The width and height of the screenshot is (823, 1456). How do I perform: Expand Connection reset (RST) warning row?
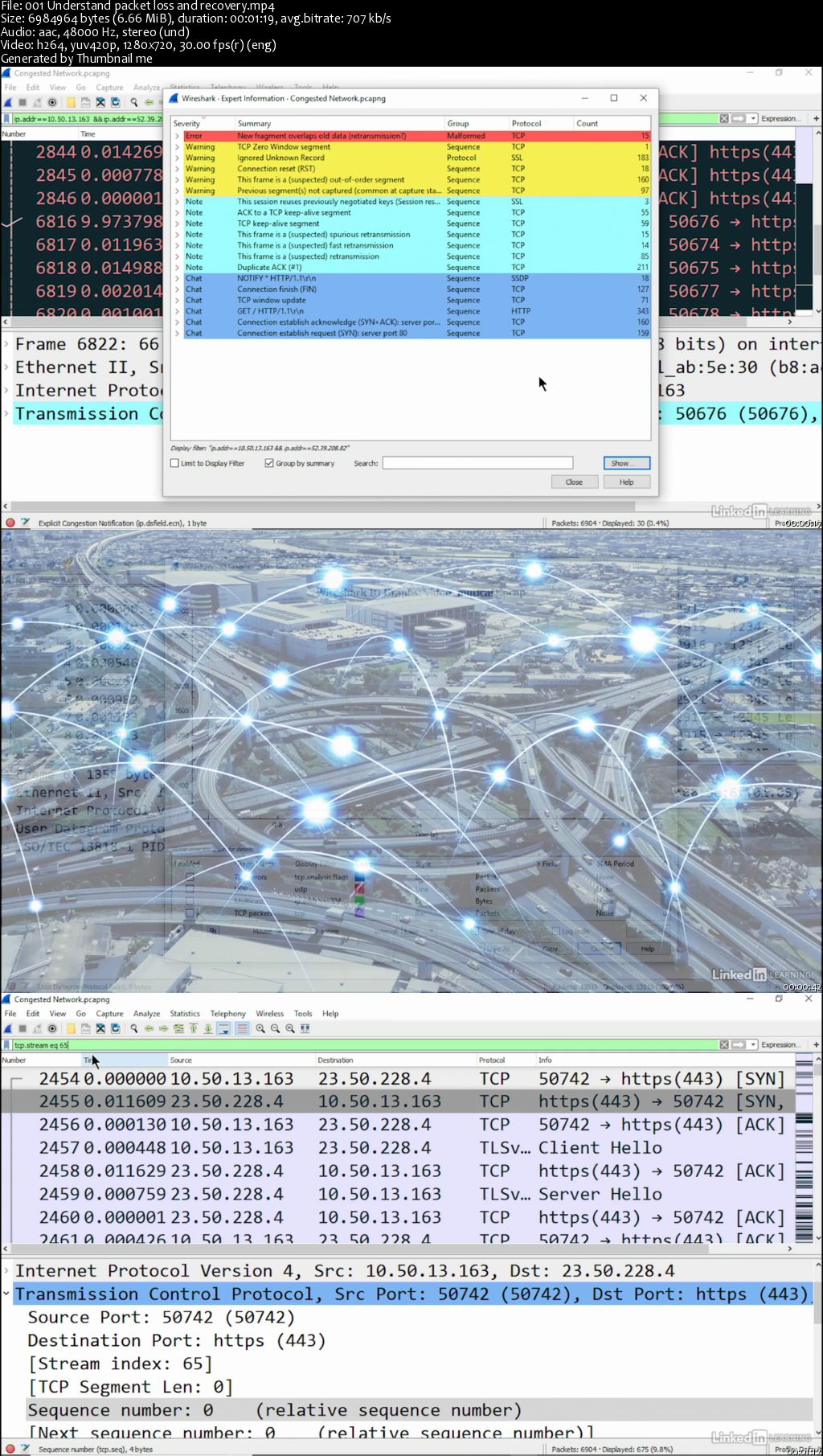coord(178,169)
